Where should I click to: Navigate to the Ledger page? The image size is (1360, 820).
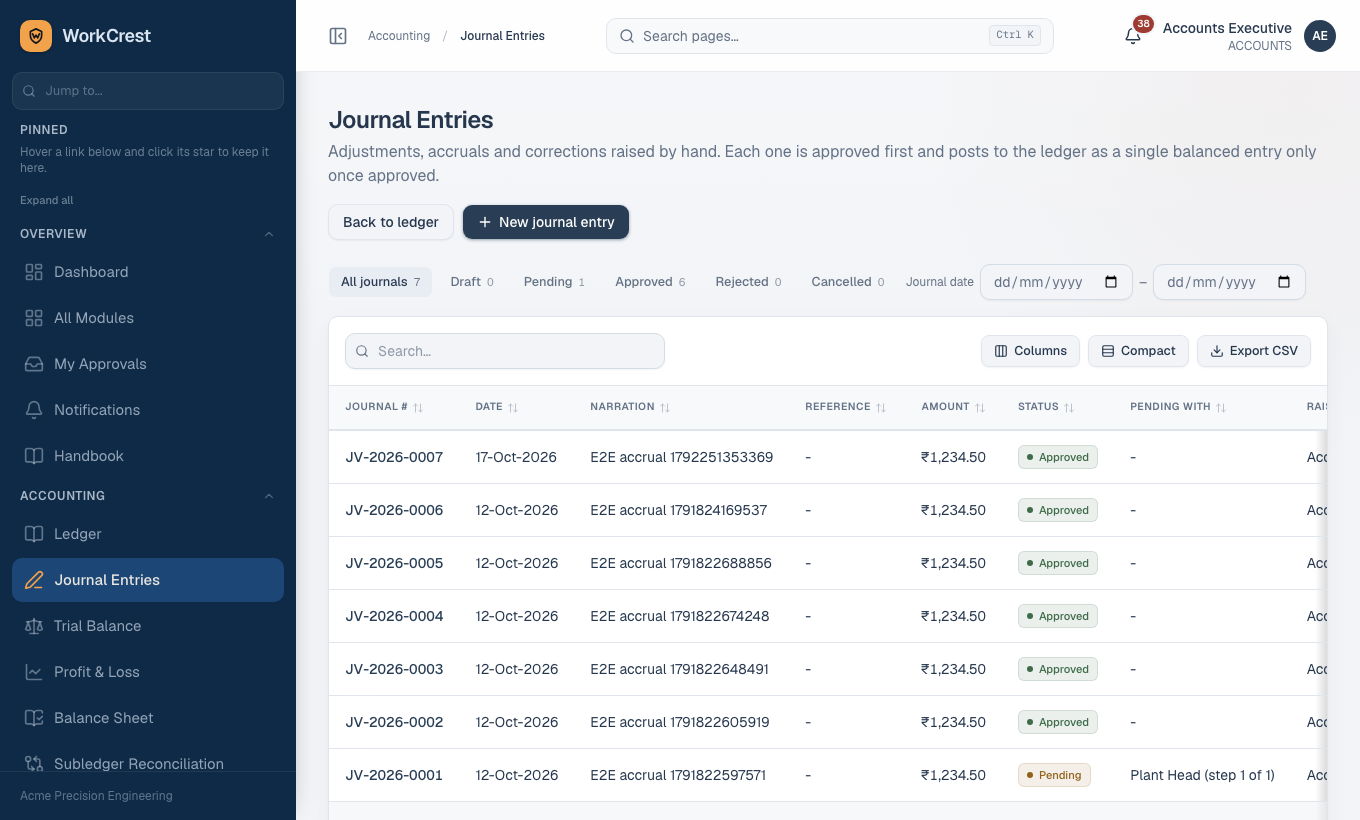(x=148, y=534)
